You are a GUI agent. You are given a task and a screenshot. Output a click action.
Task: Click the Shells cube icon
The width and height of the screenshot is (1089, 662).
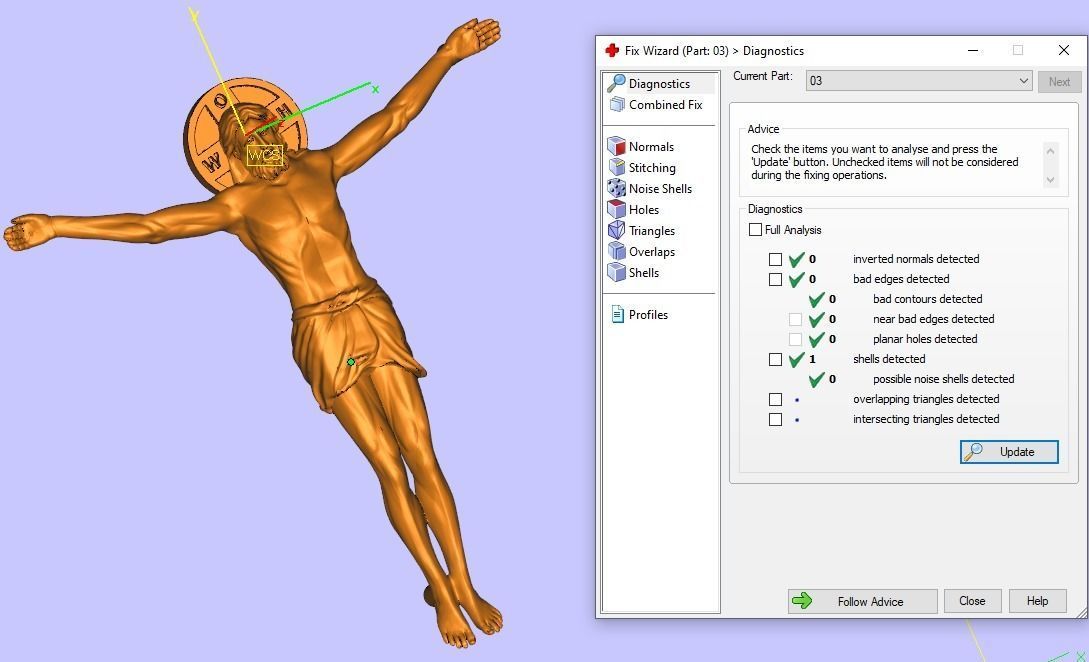[x=616, y=272]
